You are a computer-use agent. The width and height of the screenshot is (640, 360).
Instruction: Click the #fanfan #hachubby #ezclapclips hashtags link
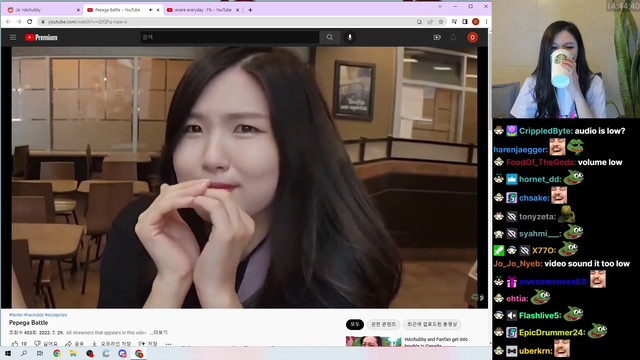point(38,315)
